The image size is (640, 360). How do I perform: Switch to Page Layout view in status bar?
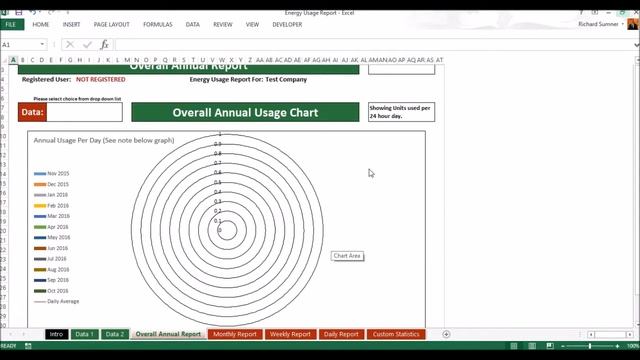(532, 346)
